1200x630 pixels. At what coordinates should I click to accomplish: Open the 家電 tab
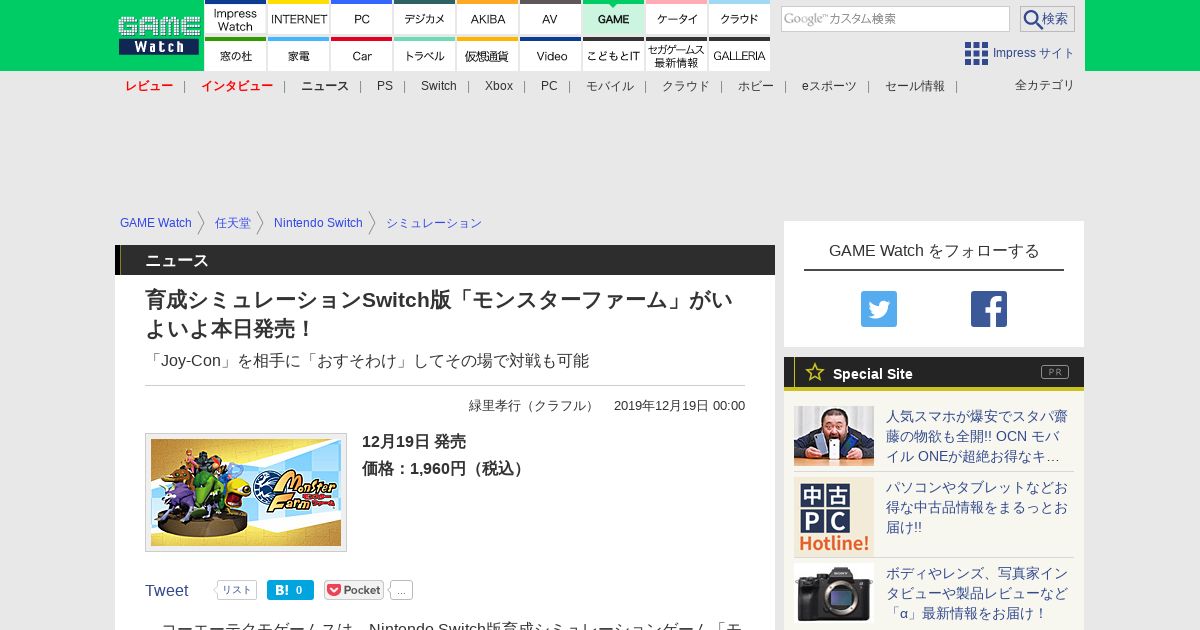pyautogui.click(x=299, y=55)
